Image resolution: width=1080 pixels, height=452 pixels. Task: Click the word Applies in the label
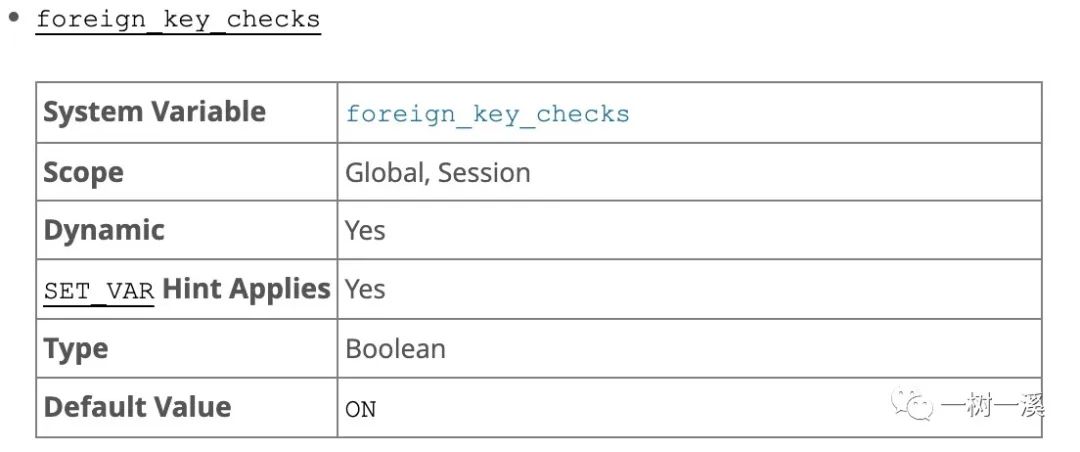click(x=280, y=289)
